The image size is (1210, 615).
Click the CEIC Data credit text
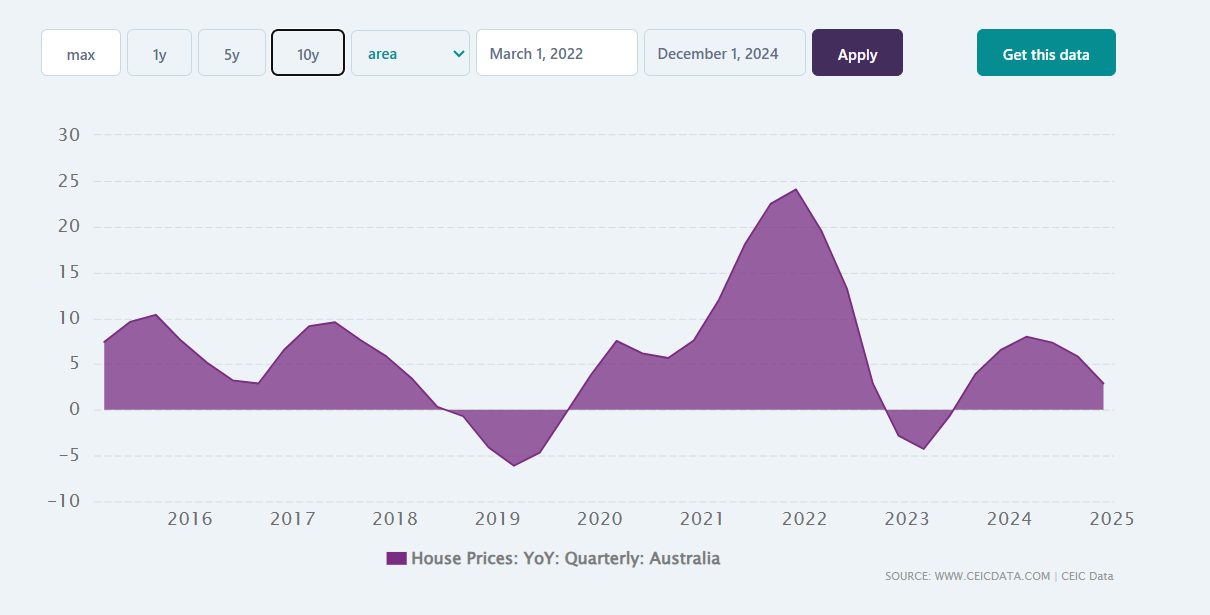click(x=1087, y=576)
